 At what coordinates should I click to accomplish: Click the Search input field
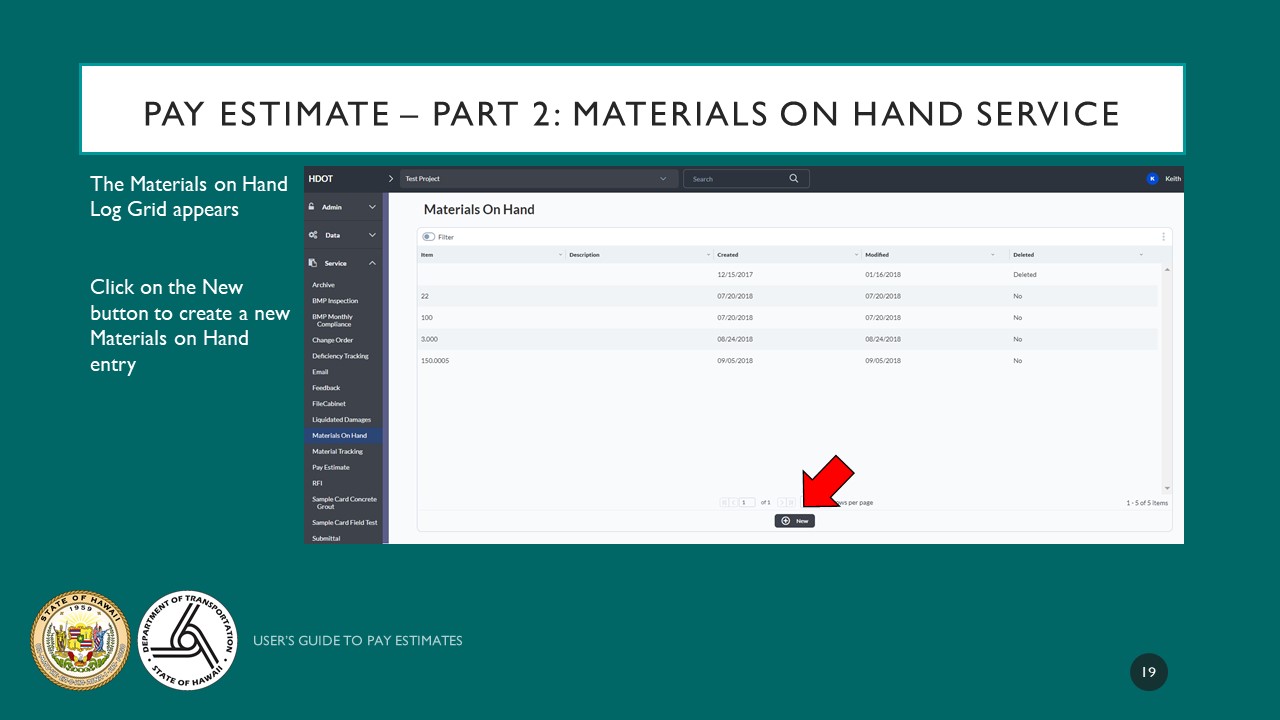(x=746, y=179)
